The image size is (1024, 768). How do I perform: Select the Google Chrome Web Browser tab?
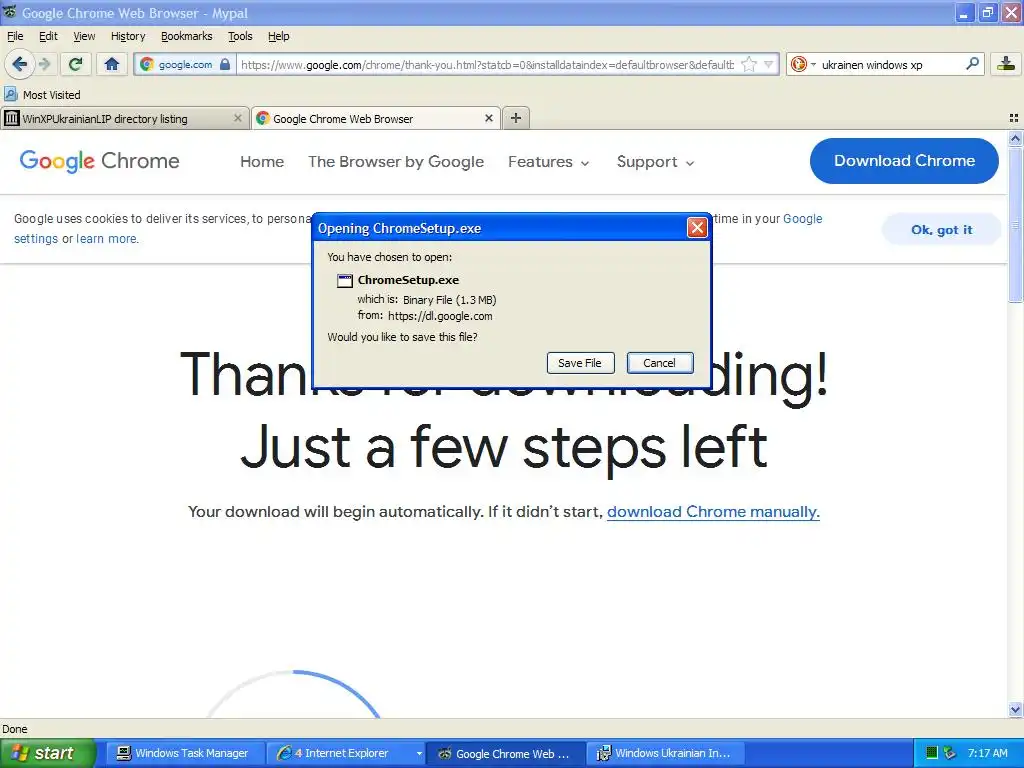point(376,118)
